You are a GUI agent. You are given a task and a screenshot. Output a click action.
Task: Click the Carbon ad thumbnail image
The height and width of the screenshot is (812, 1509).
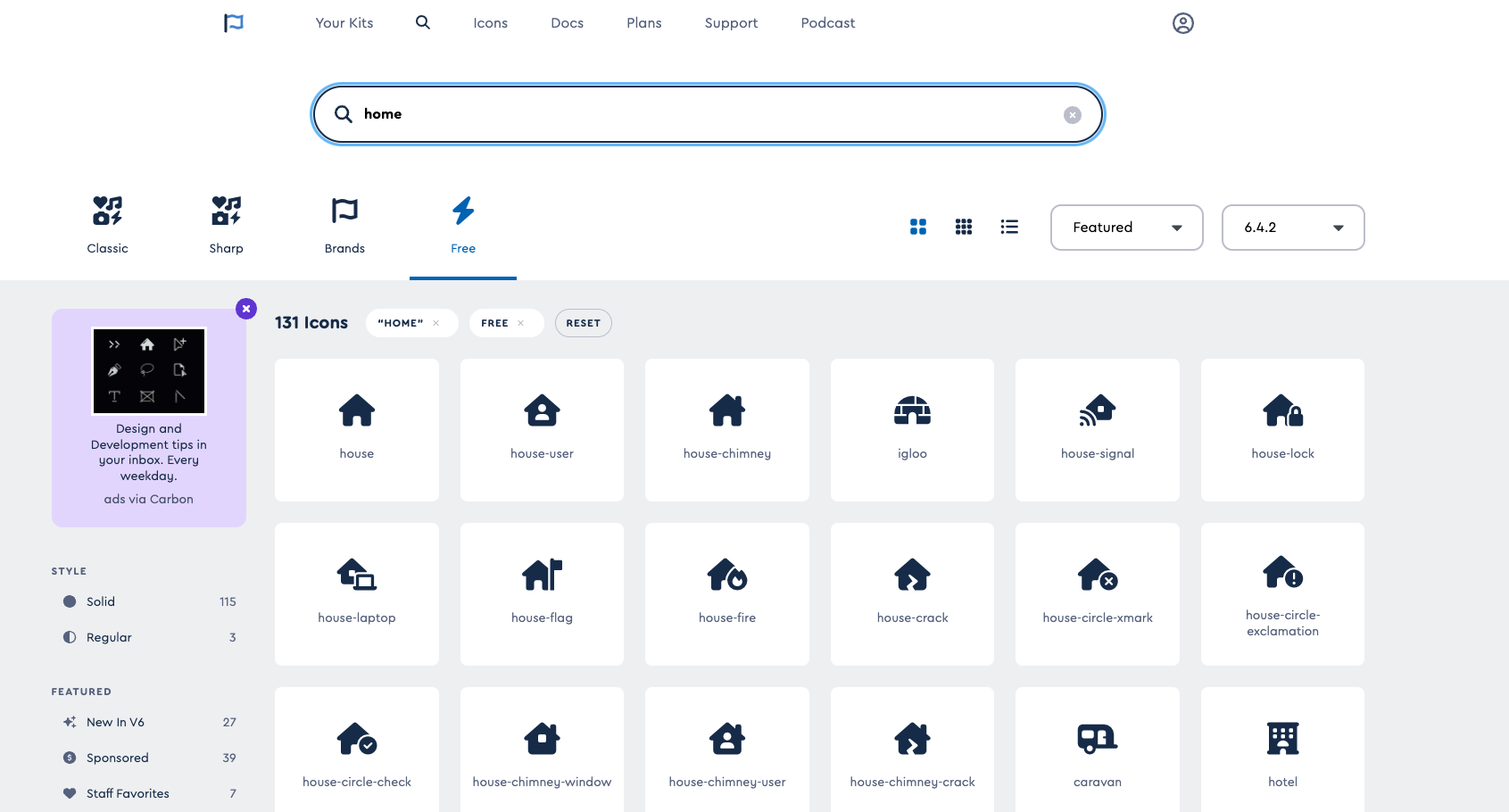149,371
